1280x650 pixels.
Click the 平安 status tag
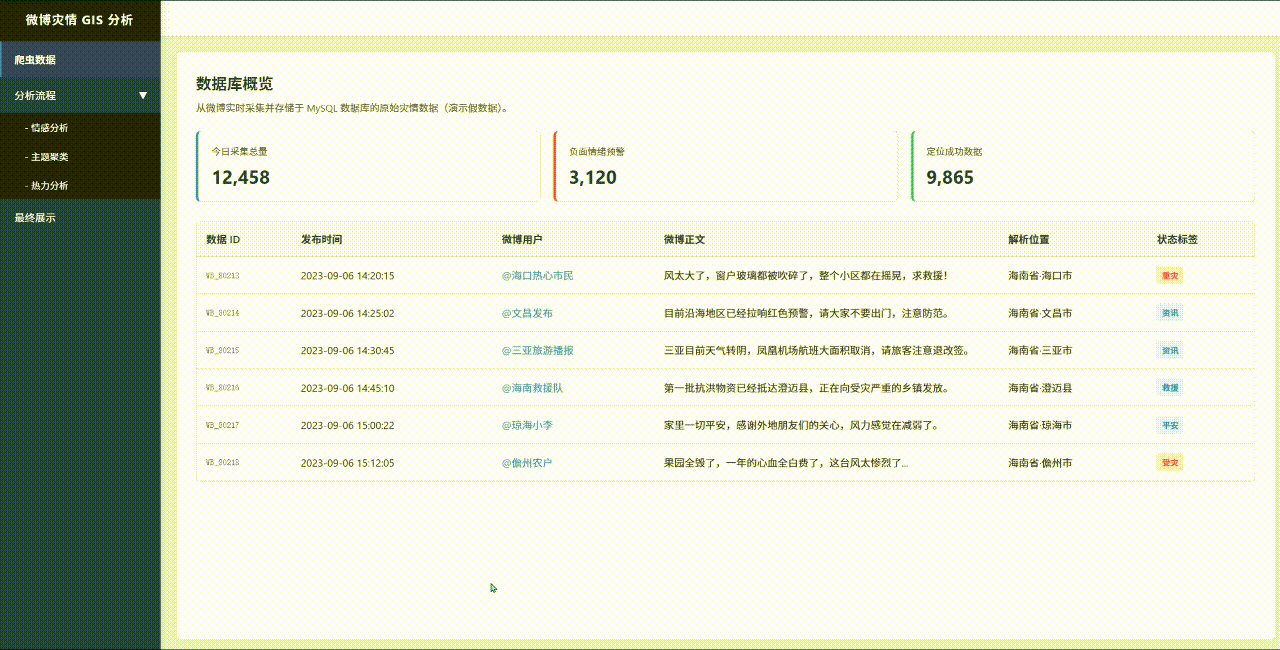pos(1169,426)
